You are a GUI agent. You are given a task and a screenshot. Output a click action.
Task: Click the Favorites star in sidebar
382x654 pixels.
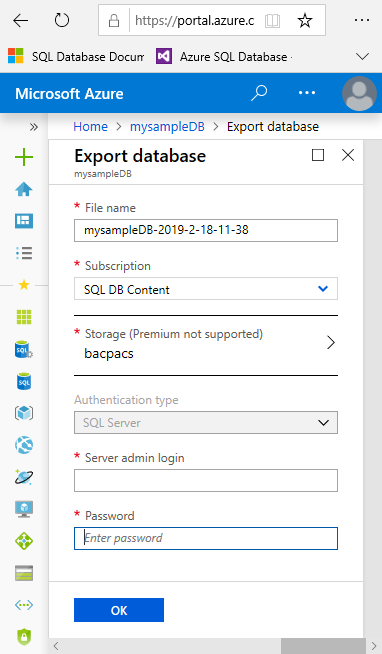24,285
